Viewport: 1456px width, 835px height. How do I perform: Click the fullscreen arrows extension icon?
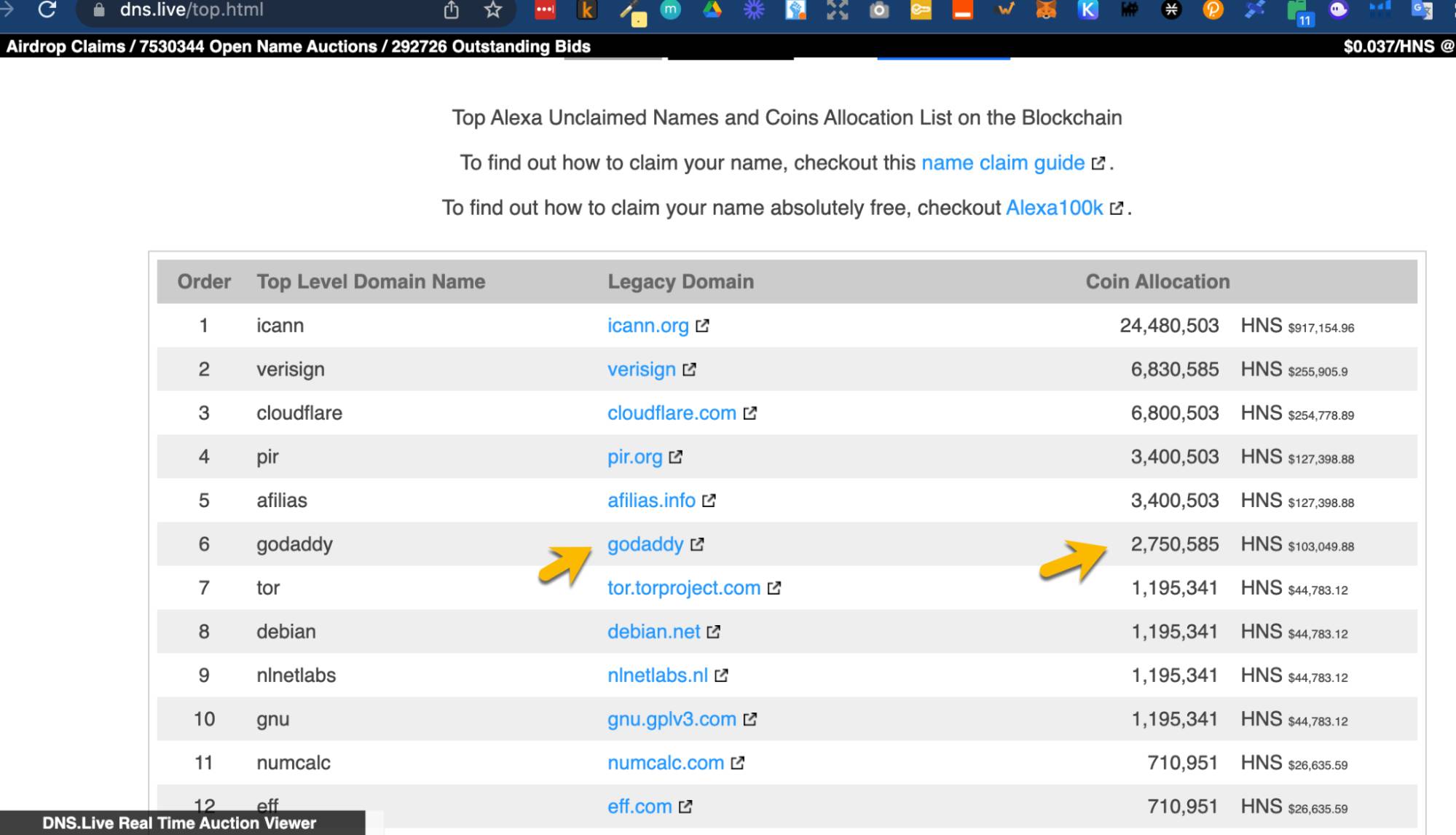tap(838, 9)
